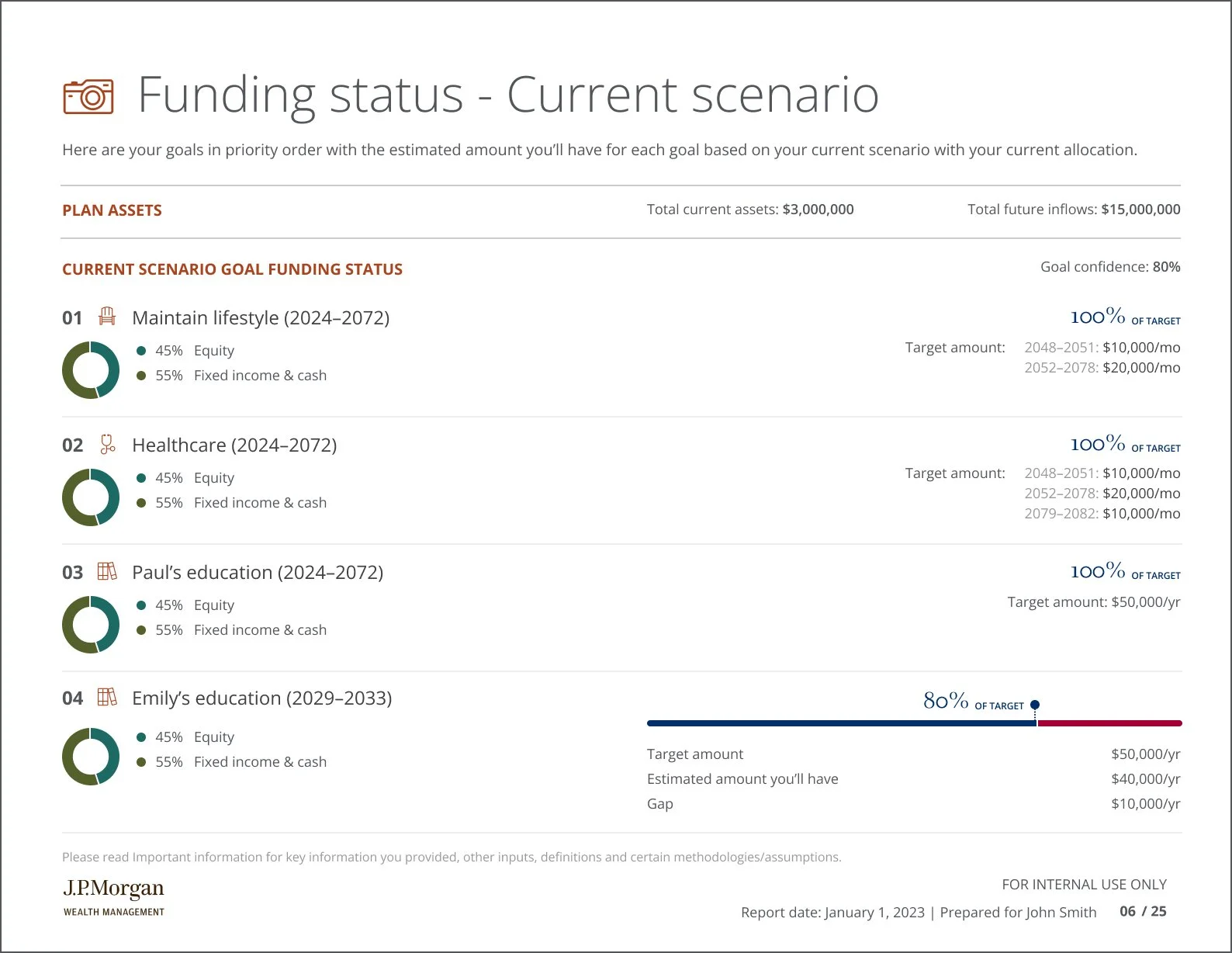The image size is (1232, 953).
Task: Click the CURRENT SCENARIO GOAL FUNDING STATUS heading
Action: 232,269
